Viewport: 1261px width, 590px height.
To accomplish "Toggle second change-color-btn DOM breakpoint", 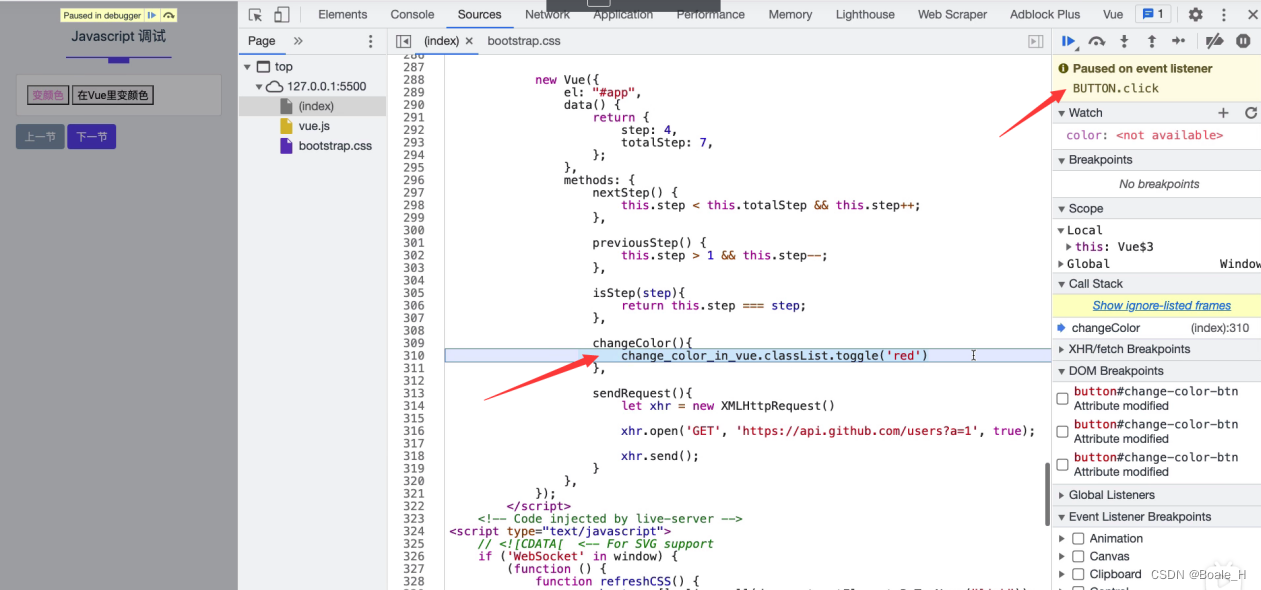I will click(1063, 431).
